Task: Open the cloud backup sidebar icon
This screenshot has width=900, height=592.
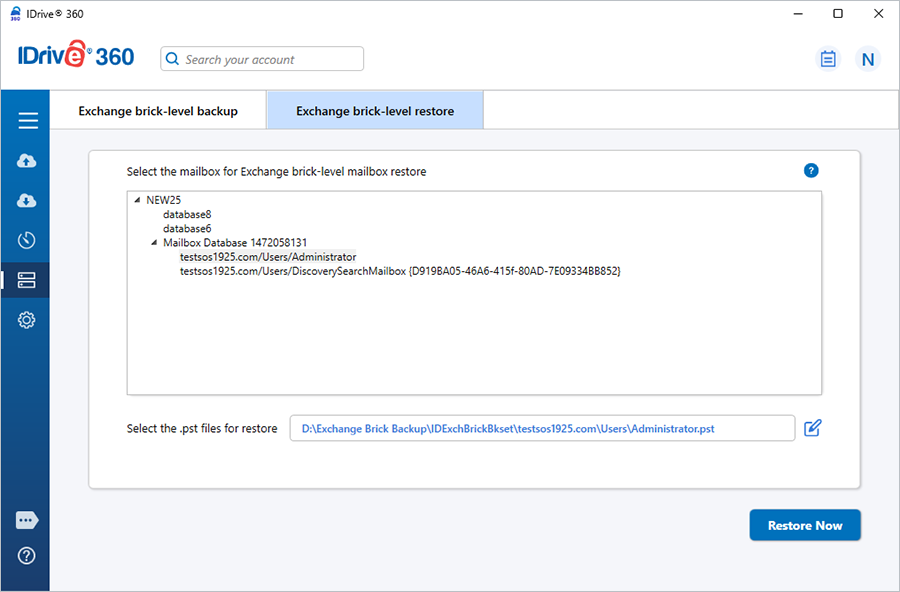Action: pos(27,161)
